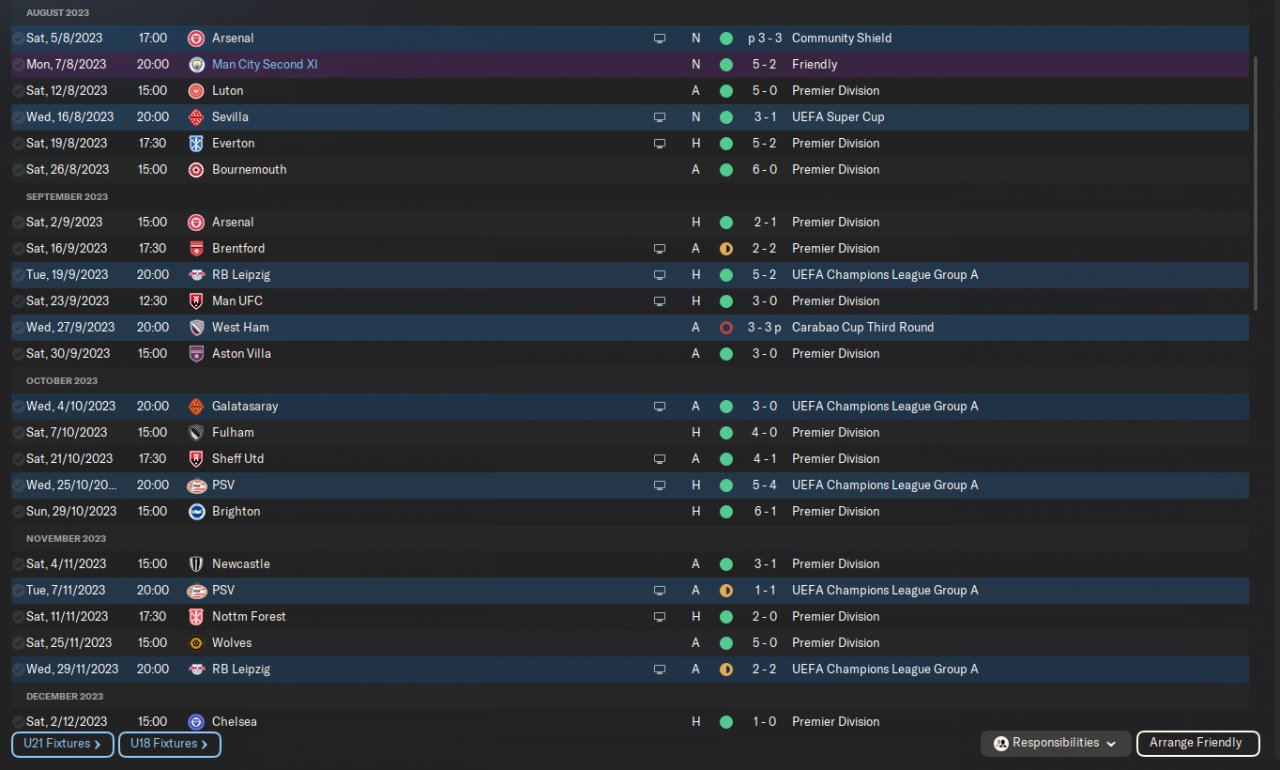Click the Sevilla club badge icon
The image size is (1280, 770).
coord(196,117)
